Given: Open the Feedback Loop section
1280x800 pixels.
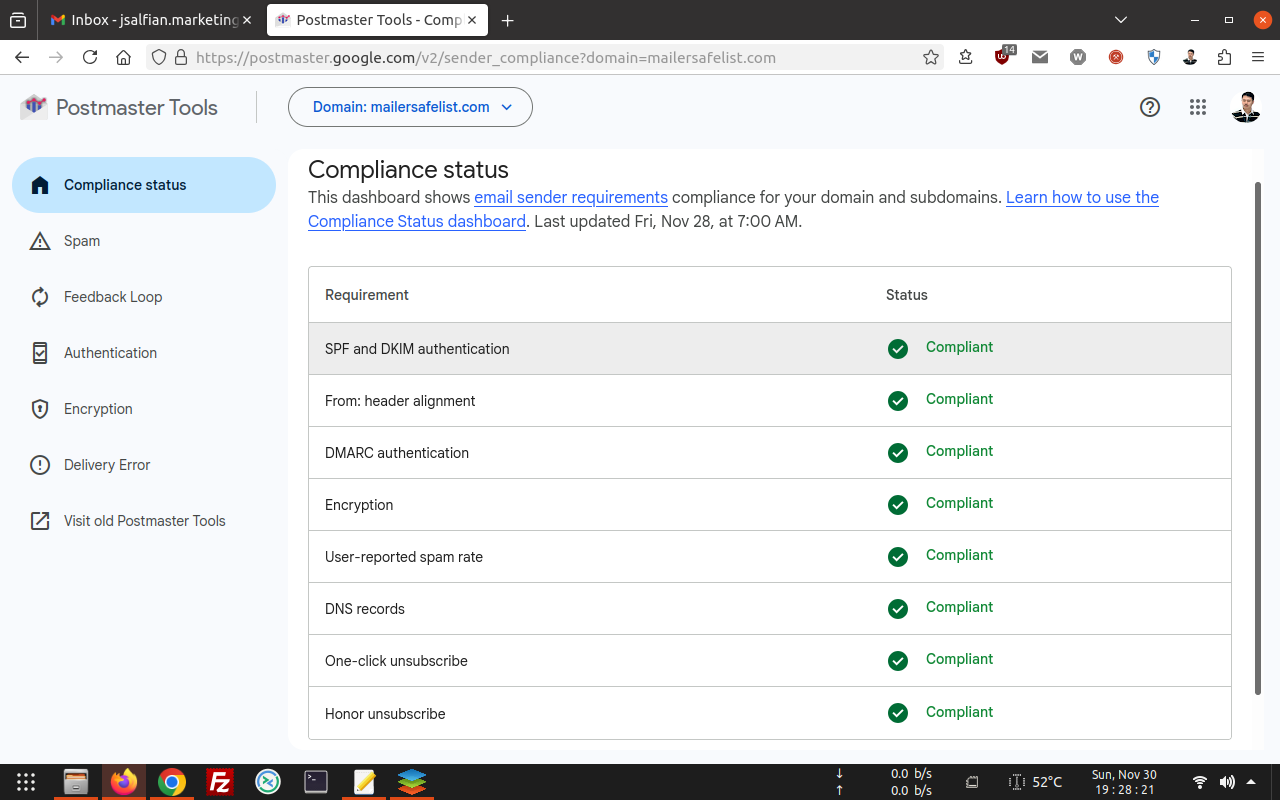Looking at the screenshot, I should tap(112, 297).
